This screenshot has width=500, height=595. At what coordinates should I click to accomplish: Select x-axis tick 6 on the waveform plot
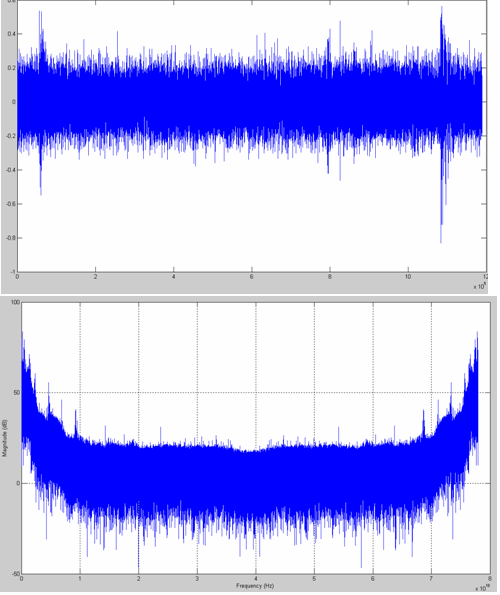pyautogui.click(x=252, y=277)
